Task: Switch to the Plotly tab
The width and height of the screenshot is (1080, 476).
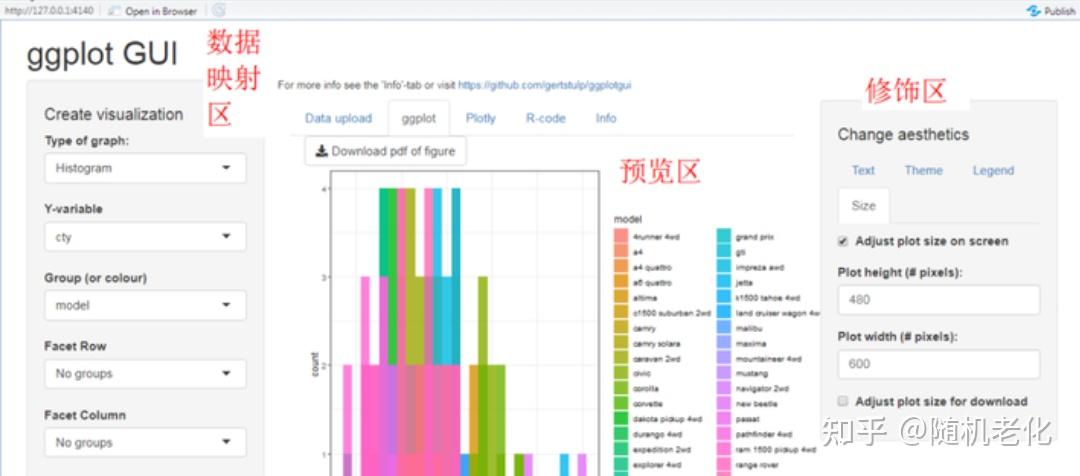Action: coord(480,118)
